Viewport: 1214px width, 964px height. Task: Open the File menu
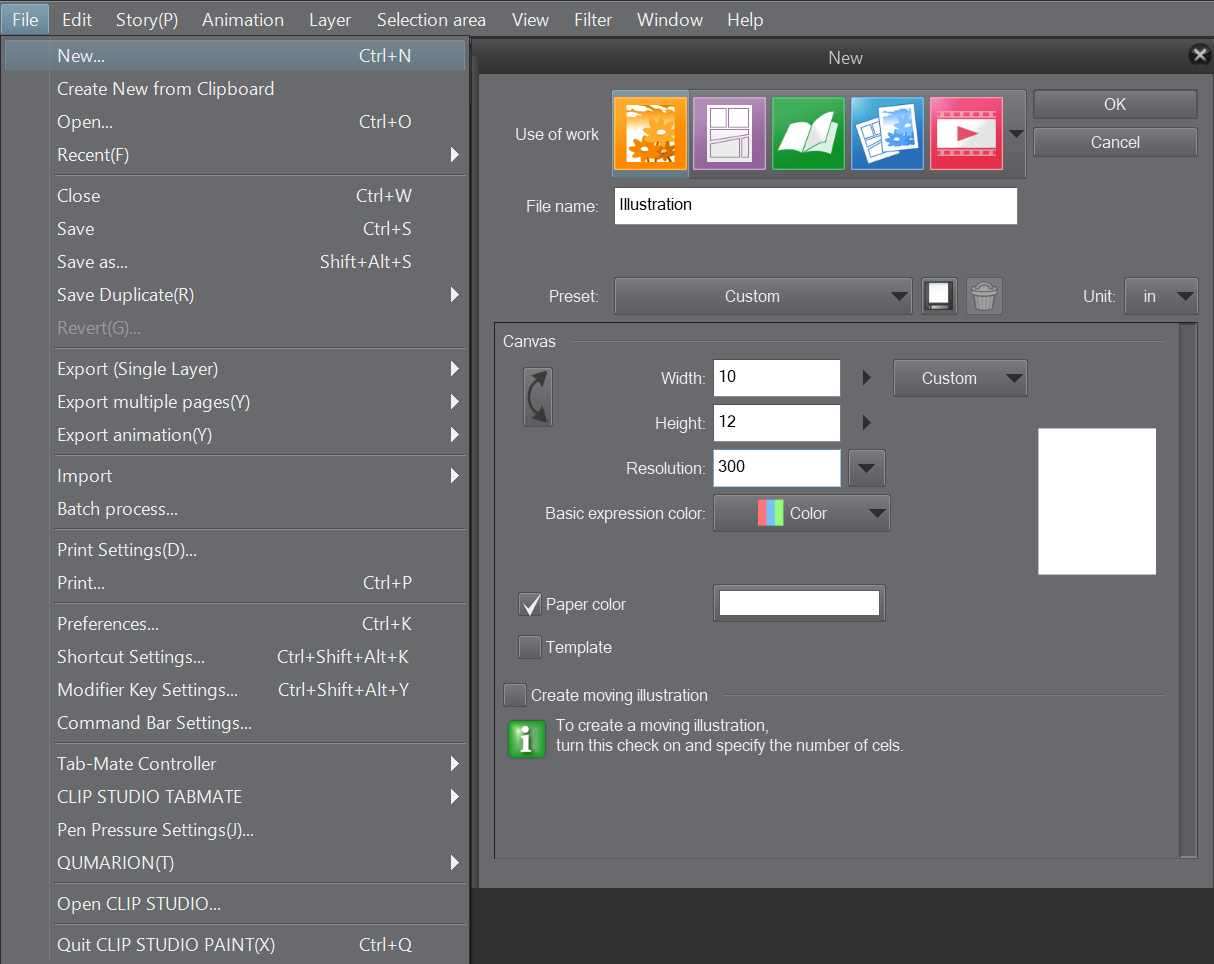click(x=25, y=19)
